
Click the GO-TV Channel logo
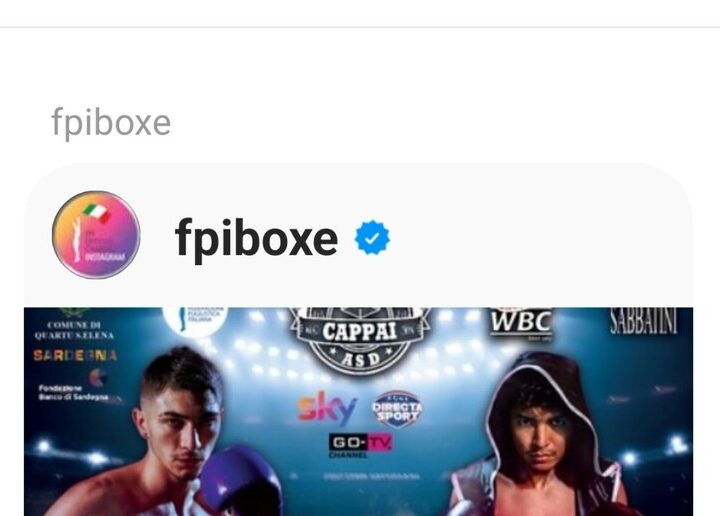coord(360,445)
